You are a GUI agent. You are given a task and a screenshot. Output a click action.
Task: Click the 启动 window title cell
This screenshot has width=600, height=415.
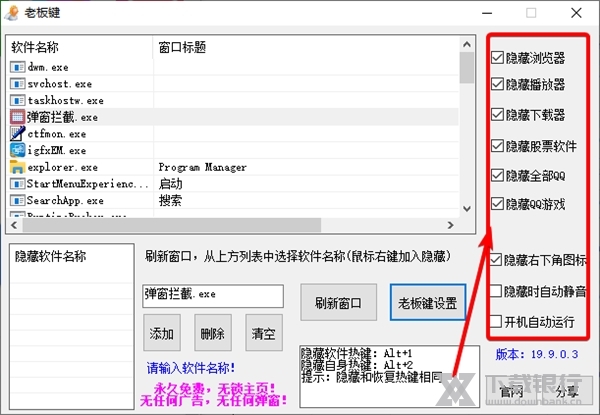[170, 184]
